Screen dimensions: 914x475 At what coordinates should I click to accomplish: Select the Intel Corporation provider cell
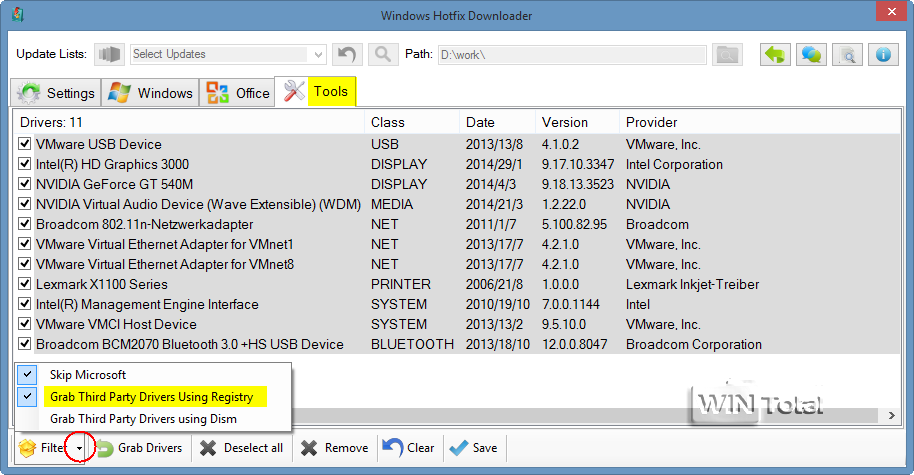674,164
